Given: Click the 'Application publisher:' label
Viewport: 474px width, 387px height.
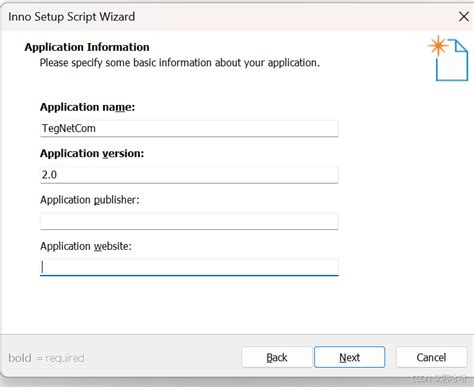Looking at the screenshot, I should (x=90, y=200).
